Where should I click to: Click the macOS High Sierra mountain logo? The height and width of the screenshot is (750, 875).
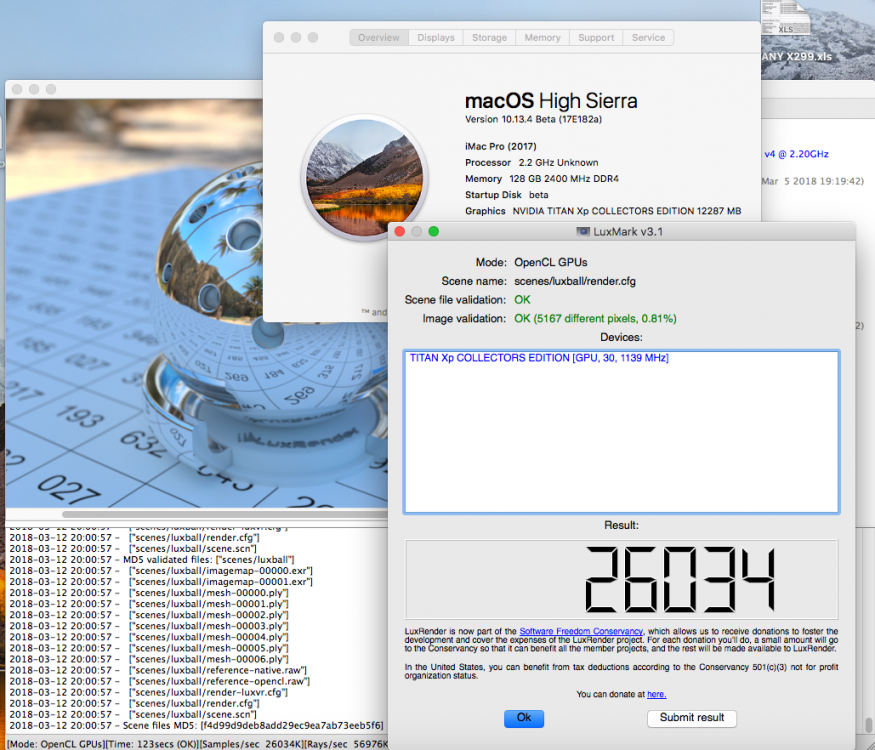coord(364,177)
